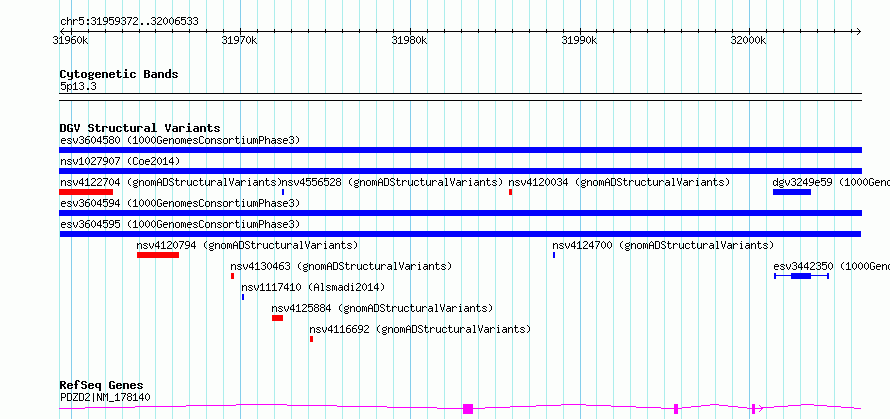890x419 pixels.
Task: Click the esv3604594 variant label
Action: pyautogui.click(x=180, y=203)
